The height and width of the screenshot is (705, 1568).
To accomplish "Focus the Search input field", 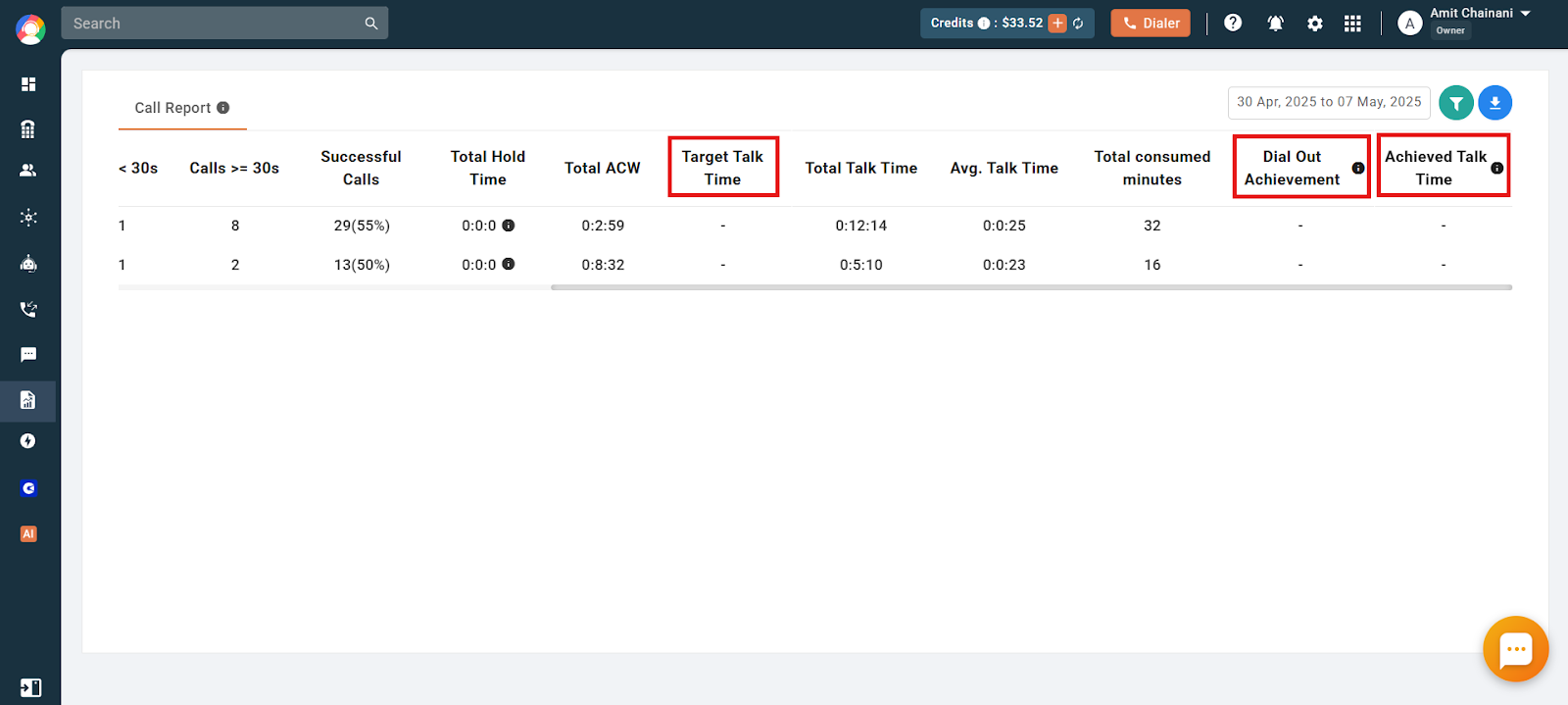I will pos(224,24).
